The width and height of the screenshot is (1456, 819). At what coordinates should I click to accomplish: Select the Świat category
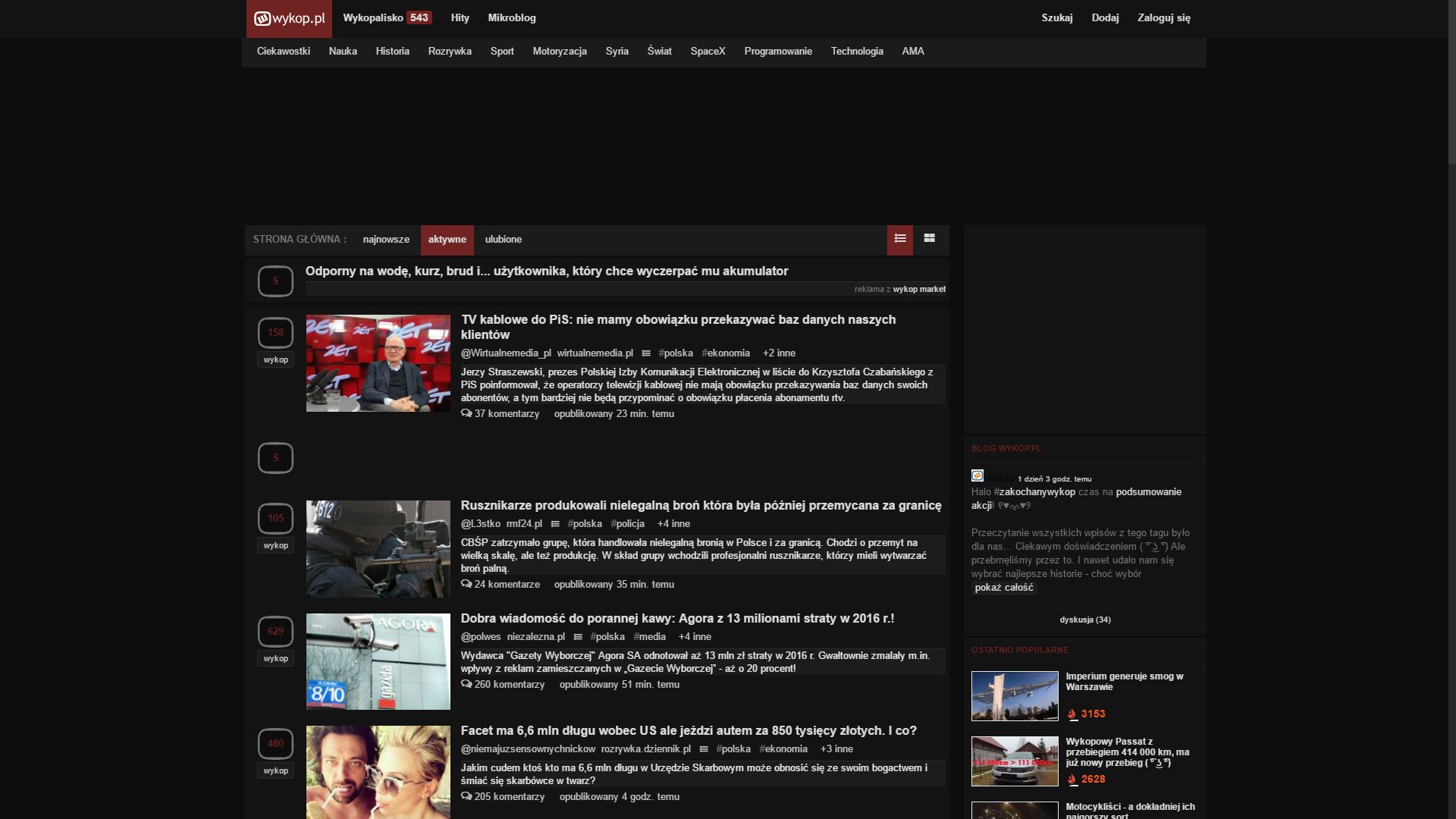(659, 51)
